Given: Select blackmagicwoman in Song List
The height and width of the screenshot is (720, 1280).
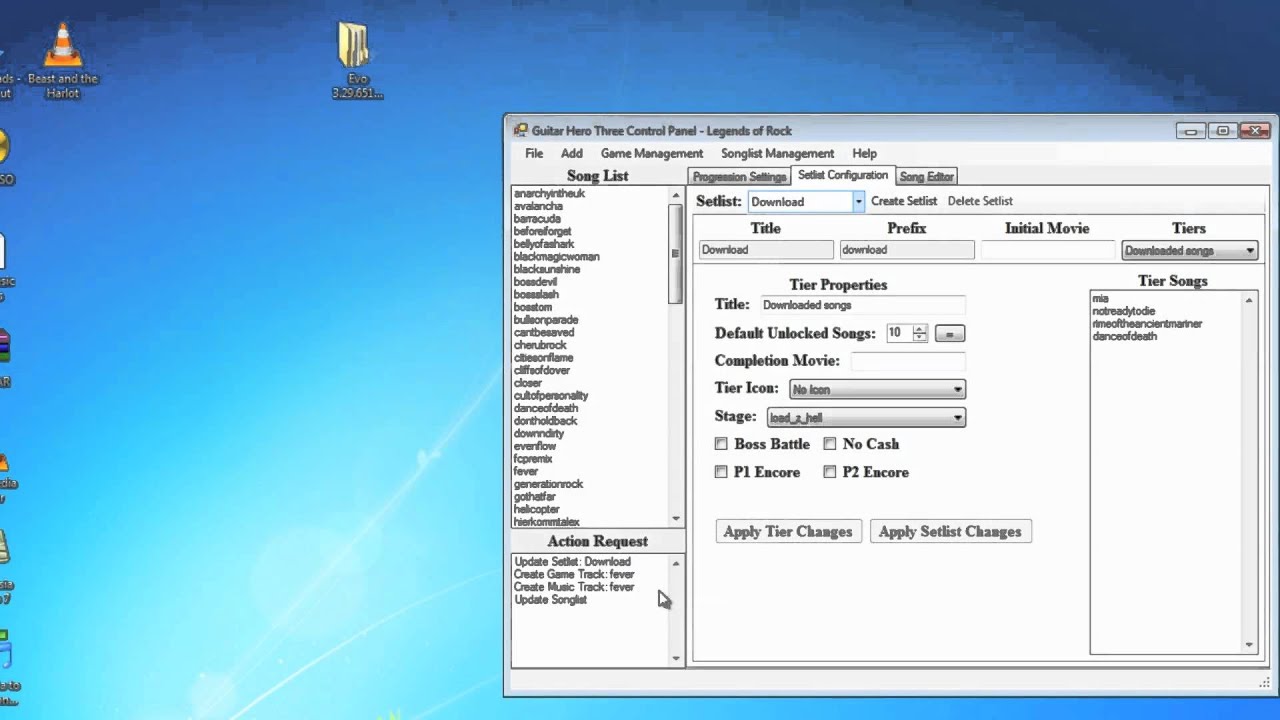Looking at the screenshot, I should coord(556,256).
